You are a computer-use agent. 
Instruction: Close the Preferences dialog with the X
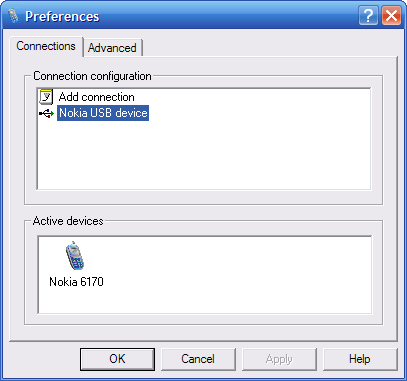(391, 15)
